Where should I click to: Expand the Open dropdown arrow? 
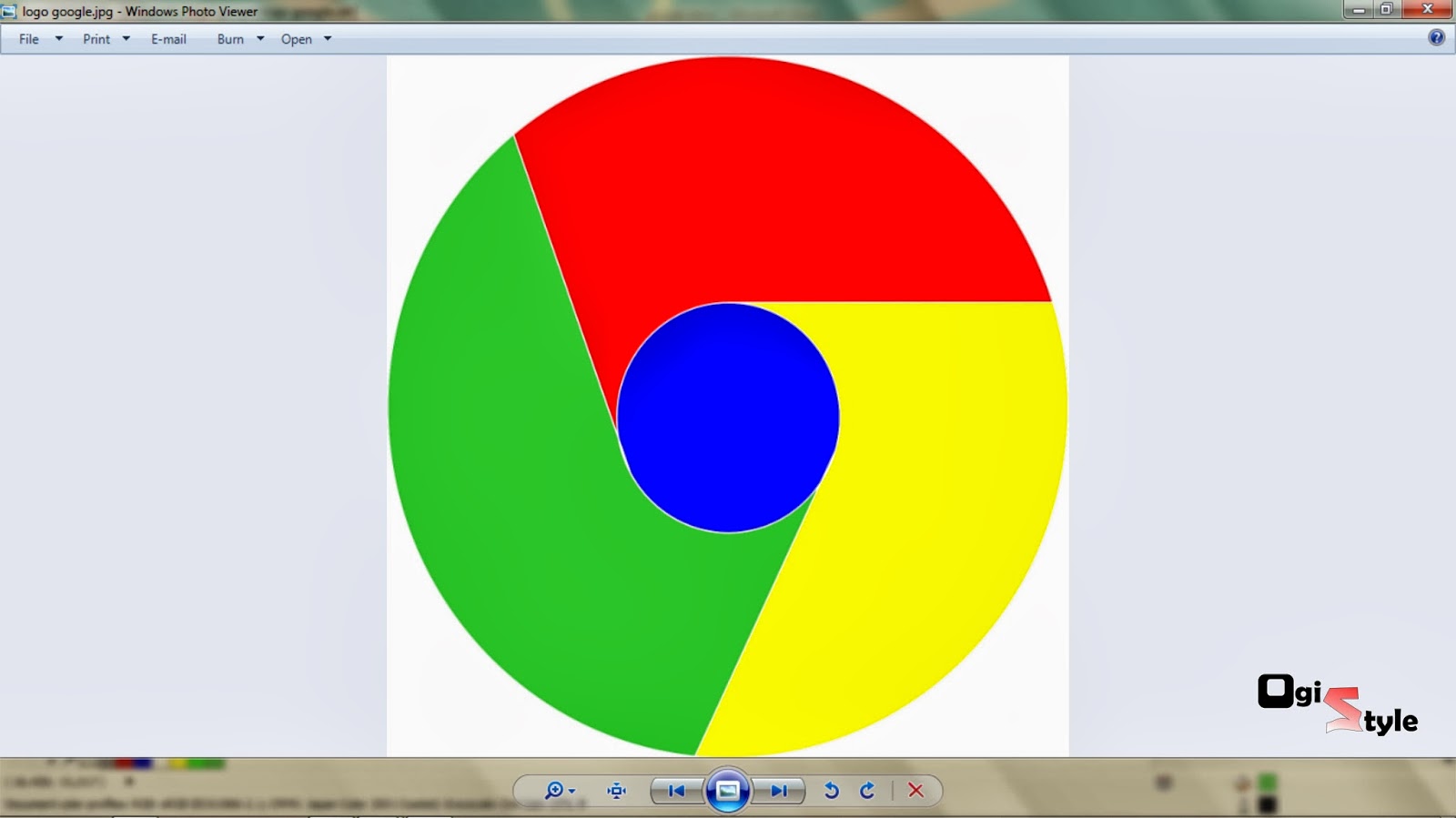pos(328,39)
